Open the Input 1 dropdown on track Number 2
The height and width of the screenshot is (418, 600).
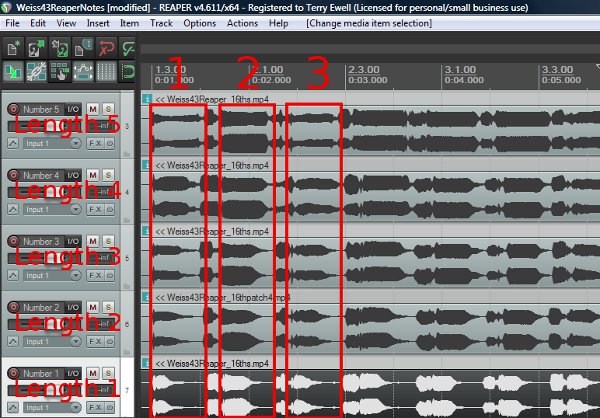point(52,341)
